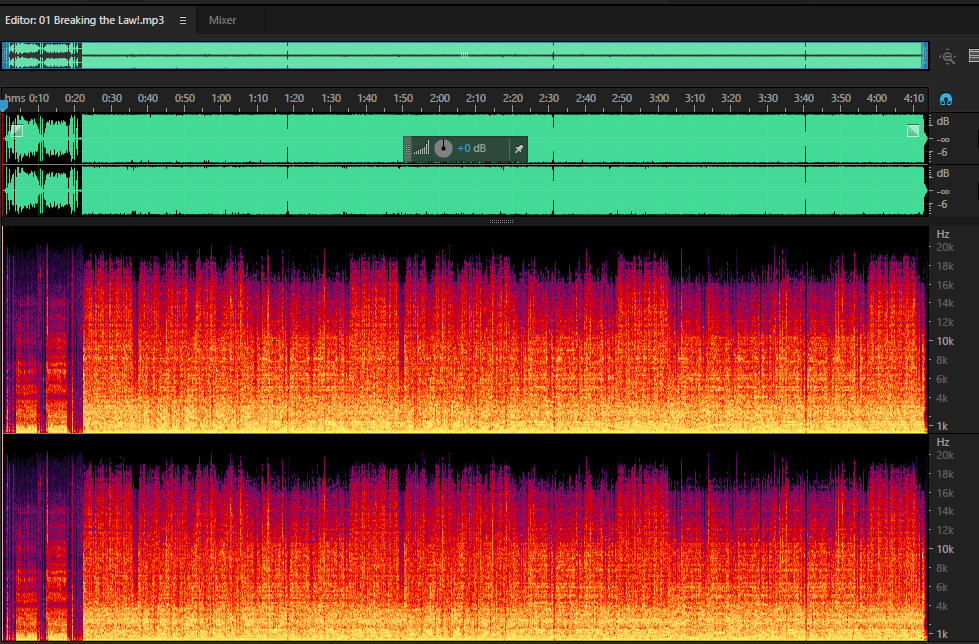Click 10k on the lower spectrogram frequency scale

point(945,549)
